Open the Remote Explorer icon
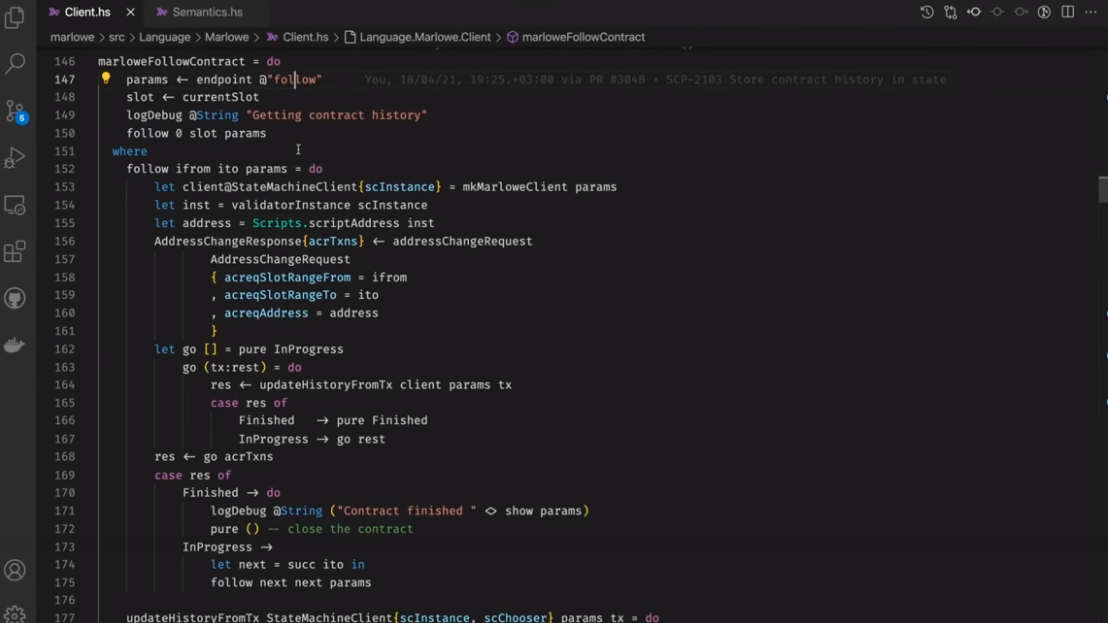This screenshot has height=623, width=1108. coord(15,205)
